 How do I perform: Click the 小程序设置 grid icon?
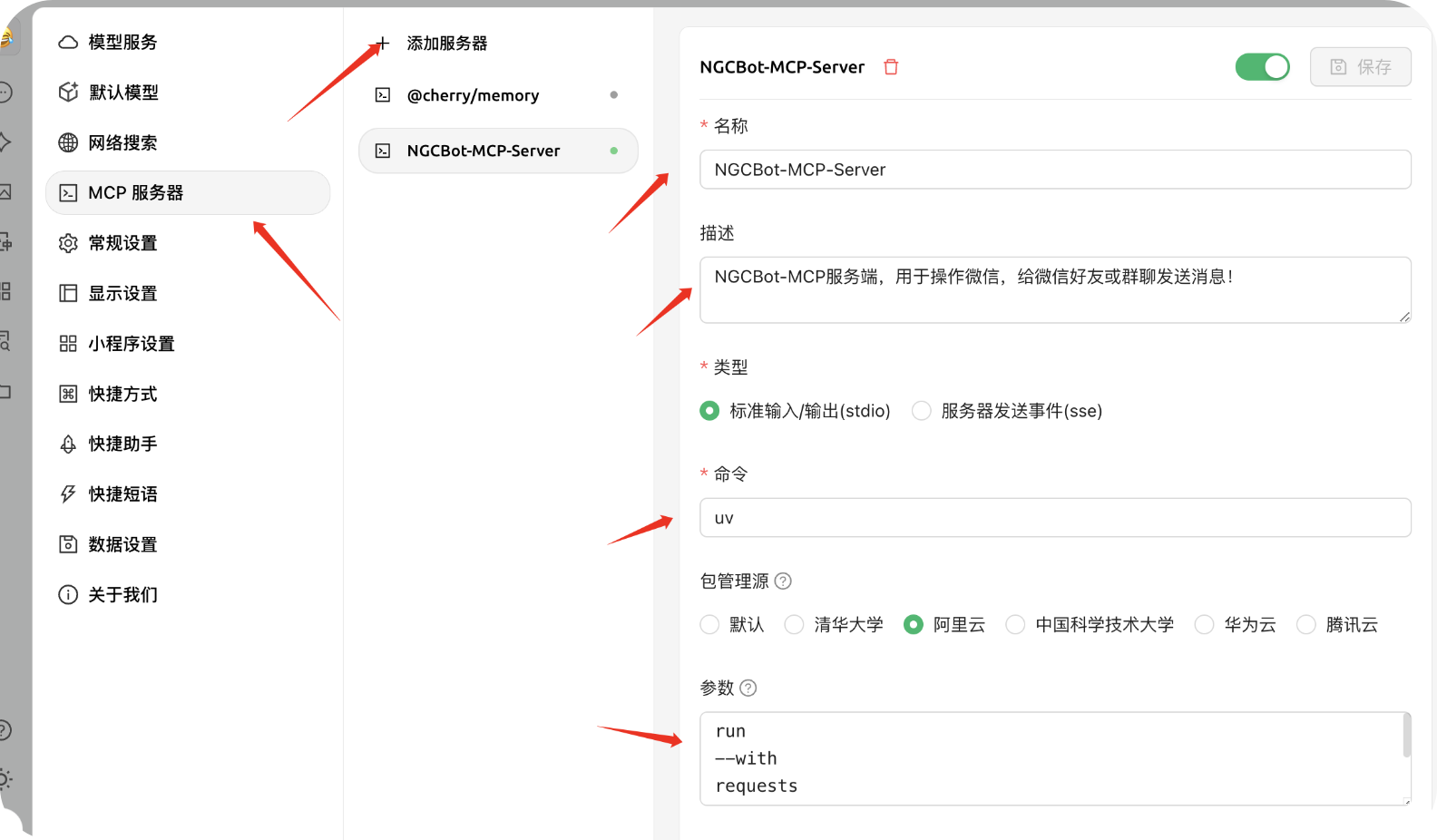click(68, 344)
